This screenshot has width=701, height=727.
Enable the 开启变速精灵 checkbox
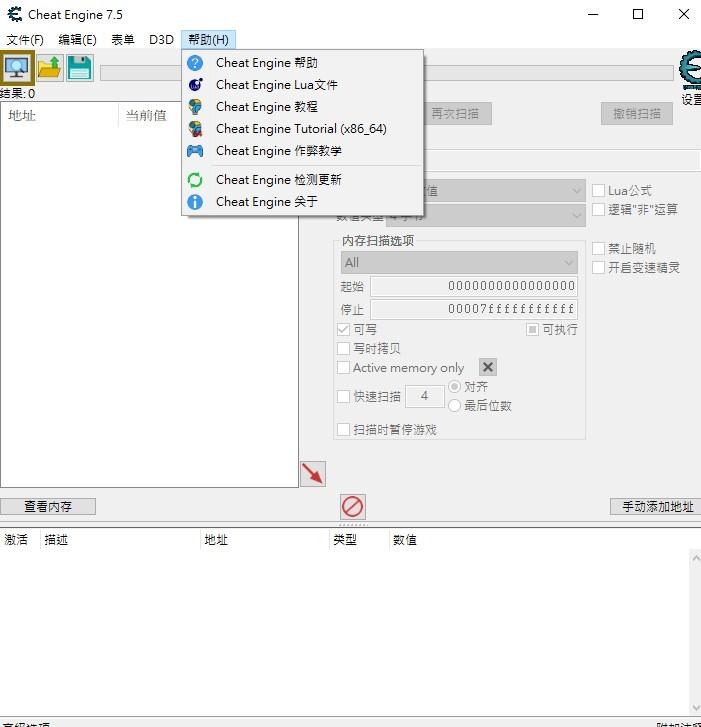click(599, 268)
